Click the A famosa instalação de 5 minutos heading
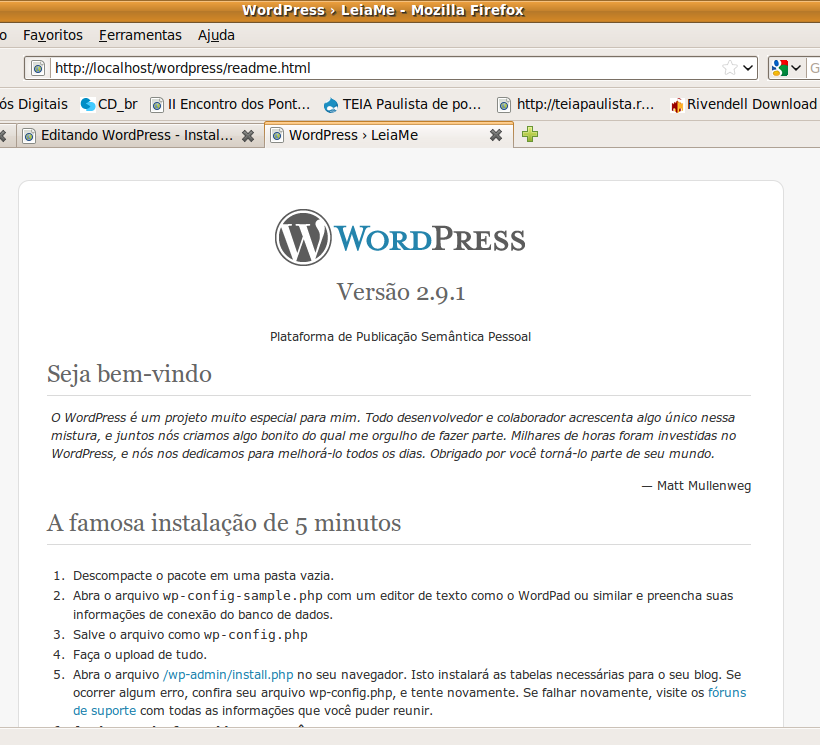820x745 pixels. click(224, 523)
